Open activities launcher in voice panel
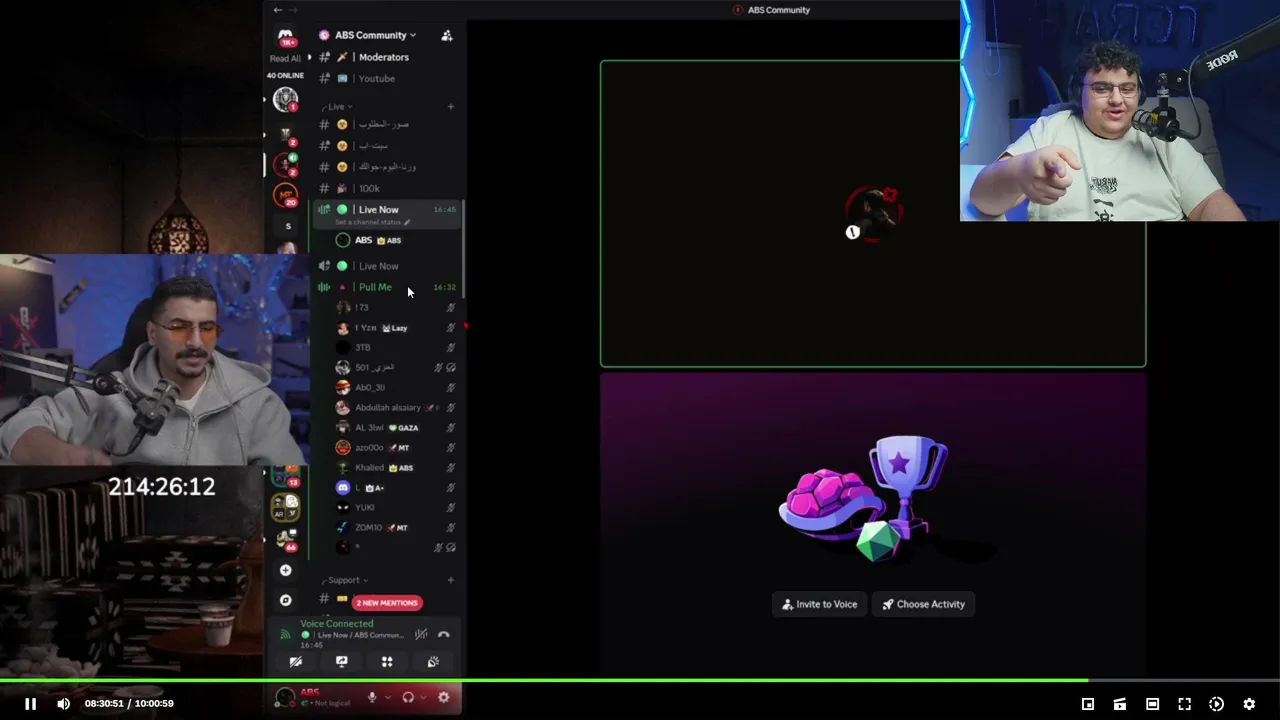This screenshot has height=720, width=1280. click(x=387, y=662)
